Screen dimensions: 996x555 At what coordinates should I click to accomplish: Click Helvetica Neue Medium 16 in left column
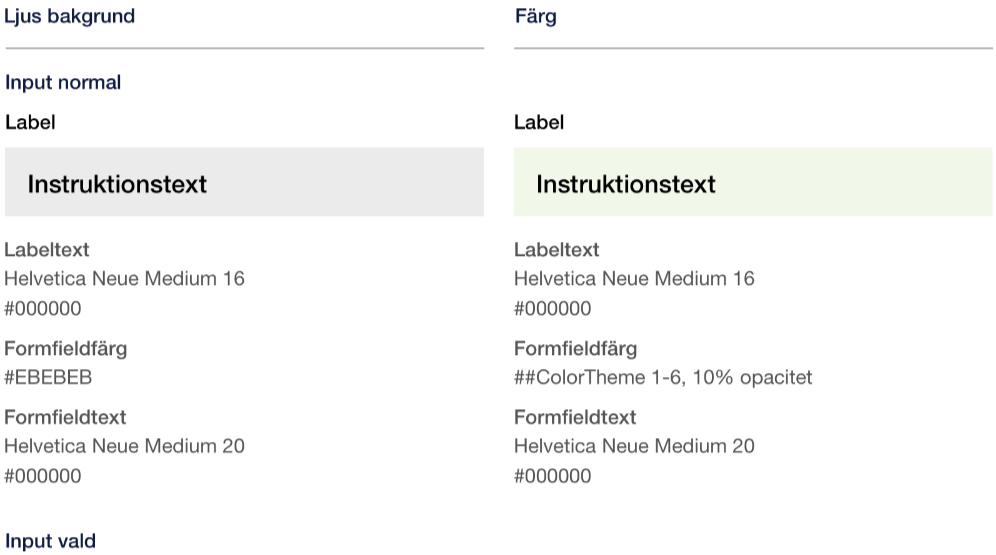[x=124, y=278]
